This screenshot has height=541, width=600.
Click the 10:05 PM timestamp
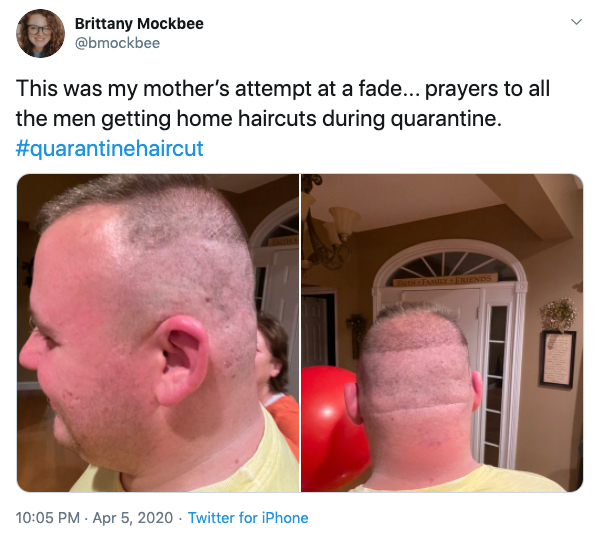[48, 518]
